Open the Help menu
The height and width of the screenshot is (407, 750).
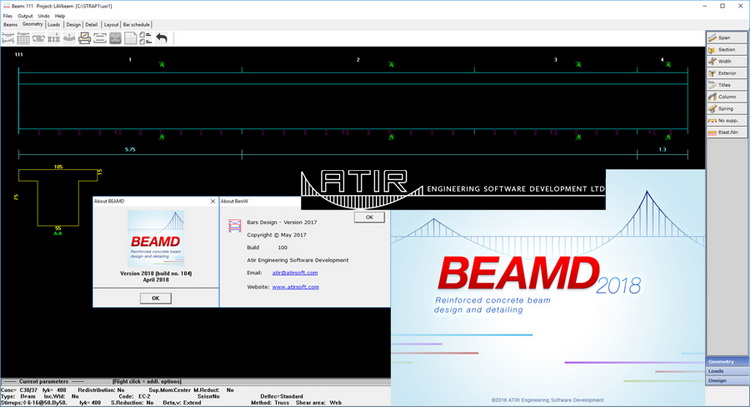pos(60,16)
